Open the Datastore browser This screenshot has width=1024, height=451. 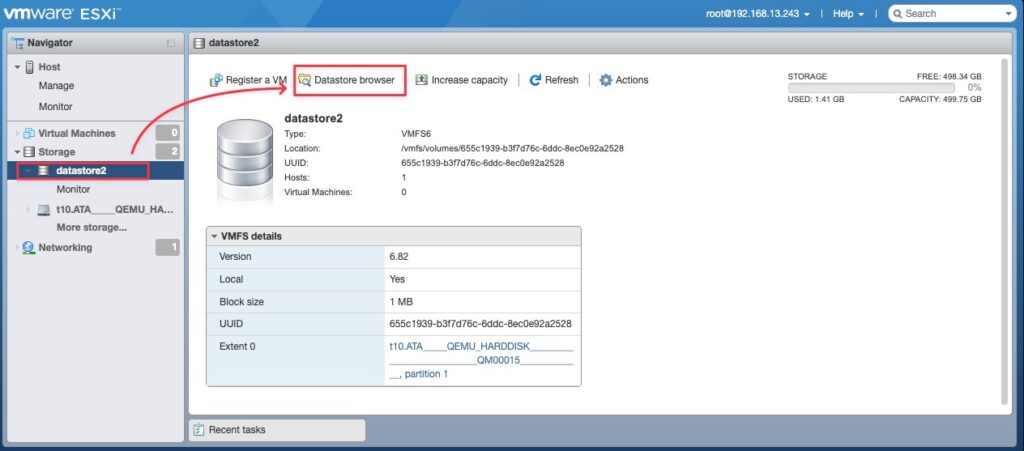coord(347,80)
